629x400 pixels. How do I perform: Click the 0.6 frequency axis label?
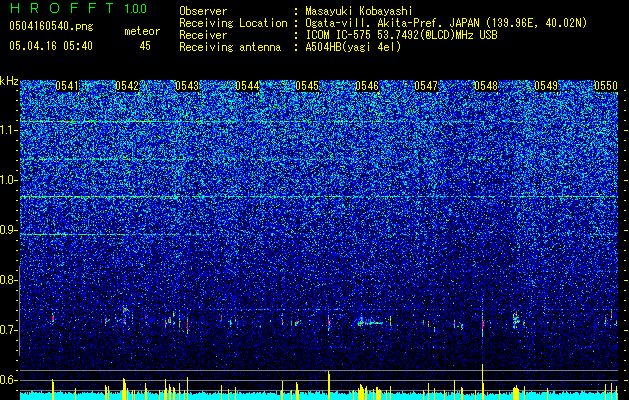9,380
